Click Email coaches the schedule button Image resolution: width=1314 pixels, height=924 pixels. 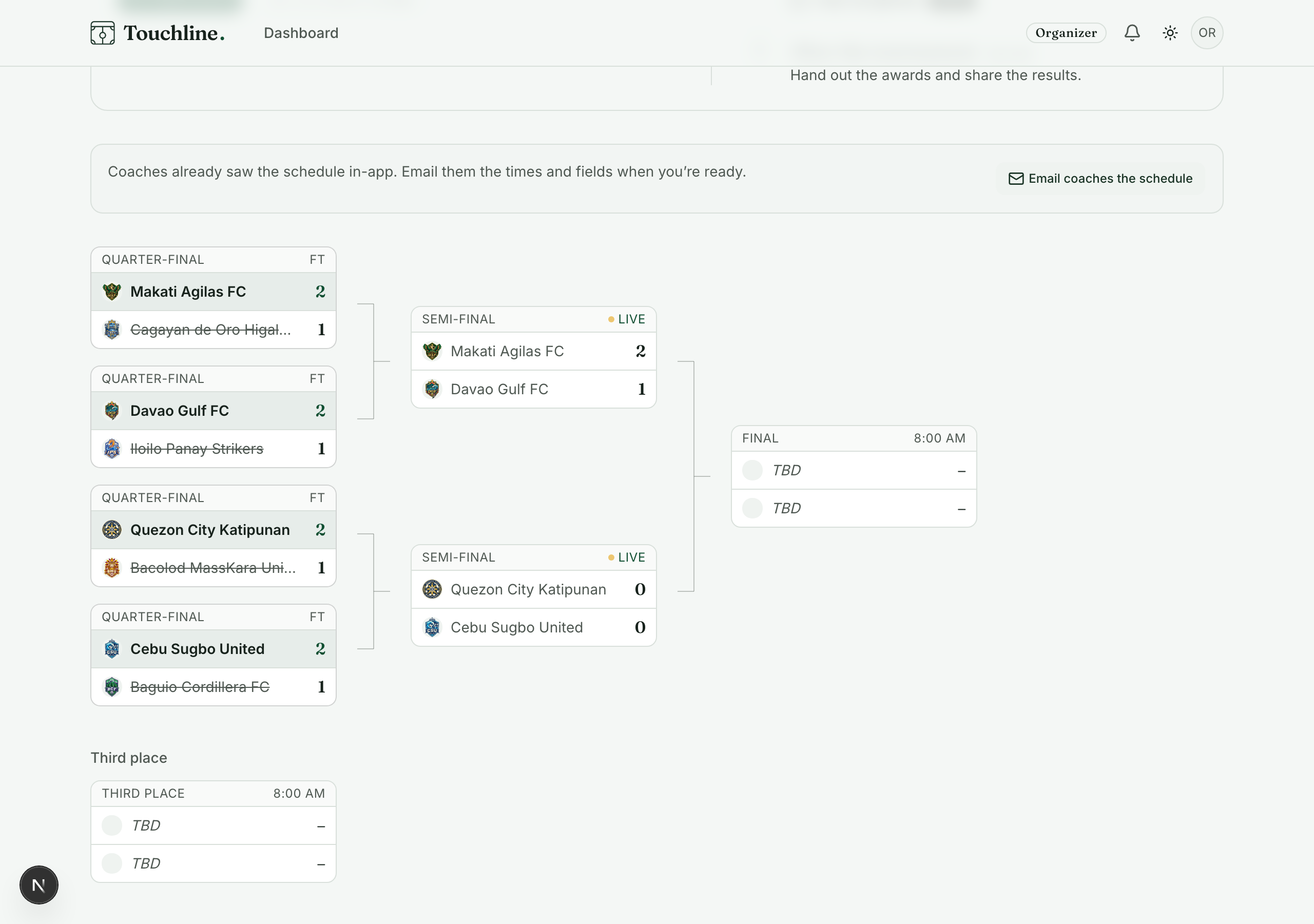pos(1100,179)
